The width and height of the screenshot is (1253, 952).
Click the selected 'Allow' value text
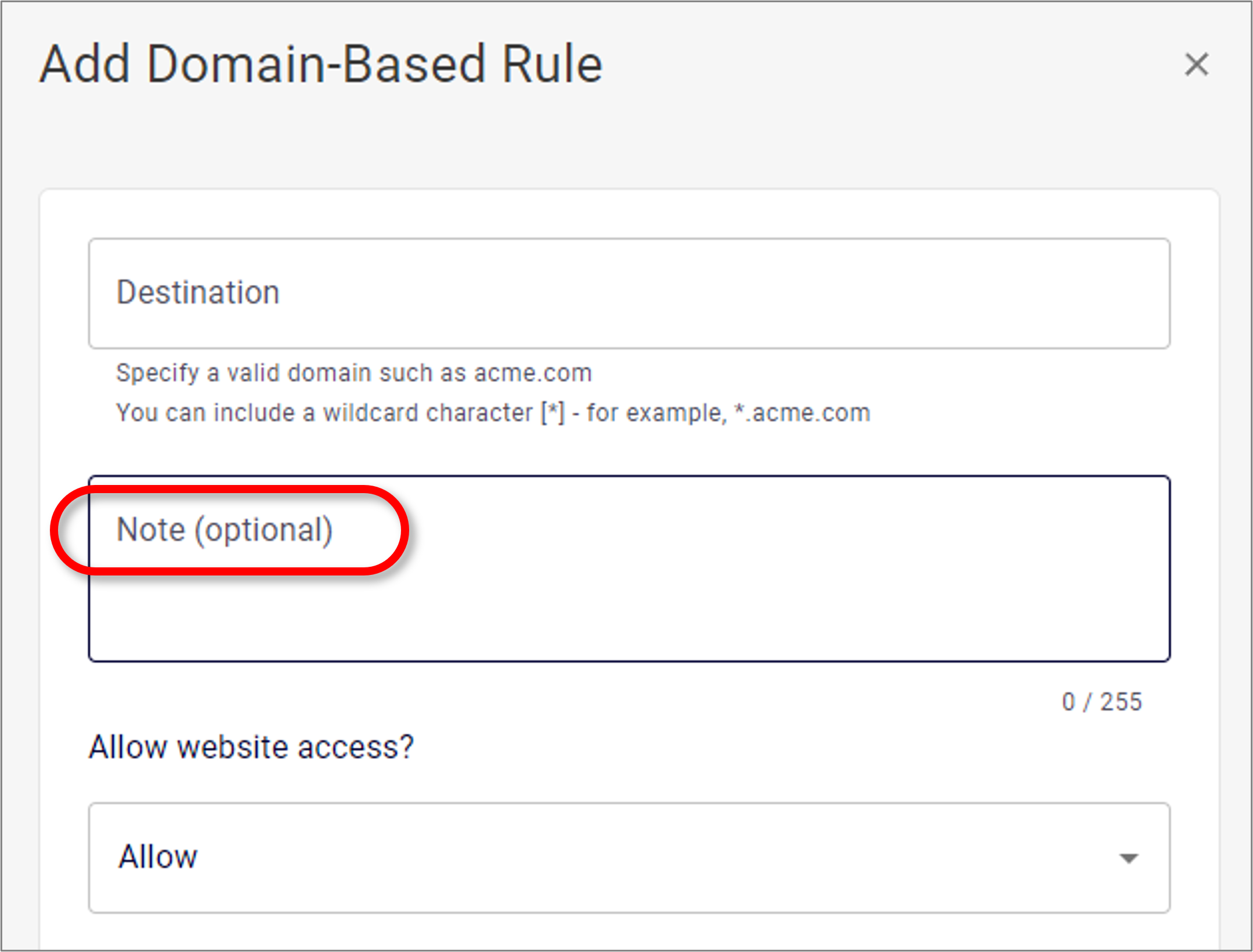[158, 857]
